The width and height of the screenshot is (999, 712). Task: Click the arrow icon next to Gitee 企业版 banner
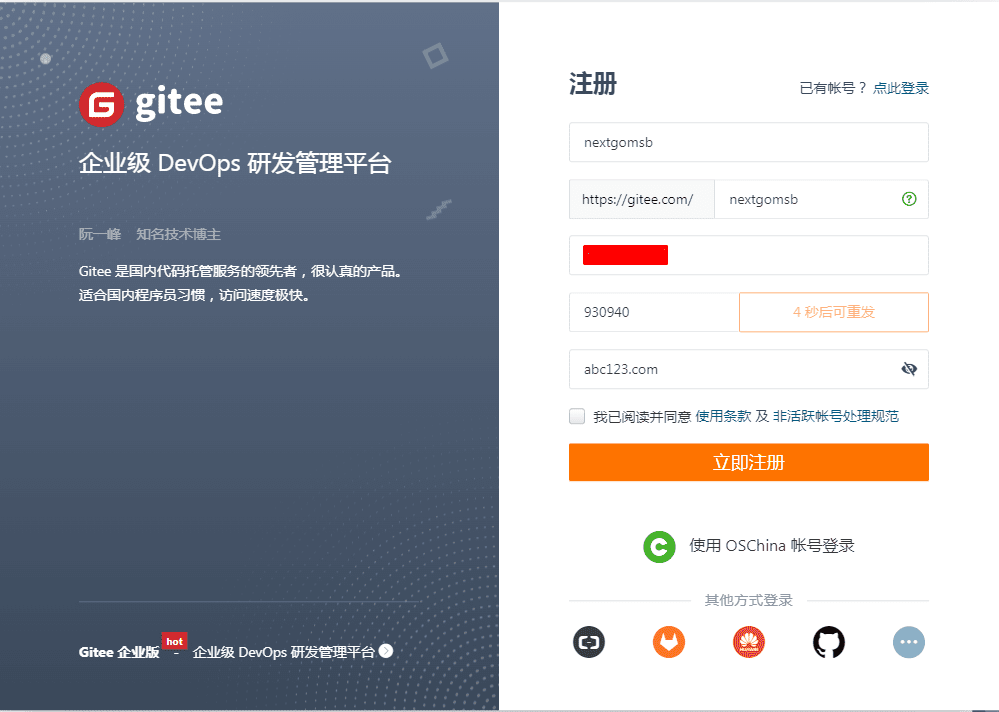[386, 651]
